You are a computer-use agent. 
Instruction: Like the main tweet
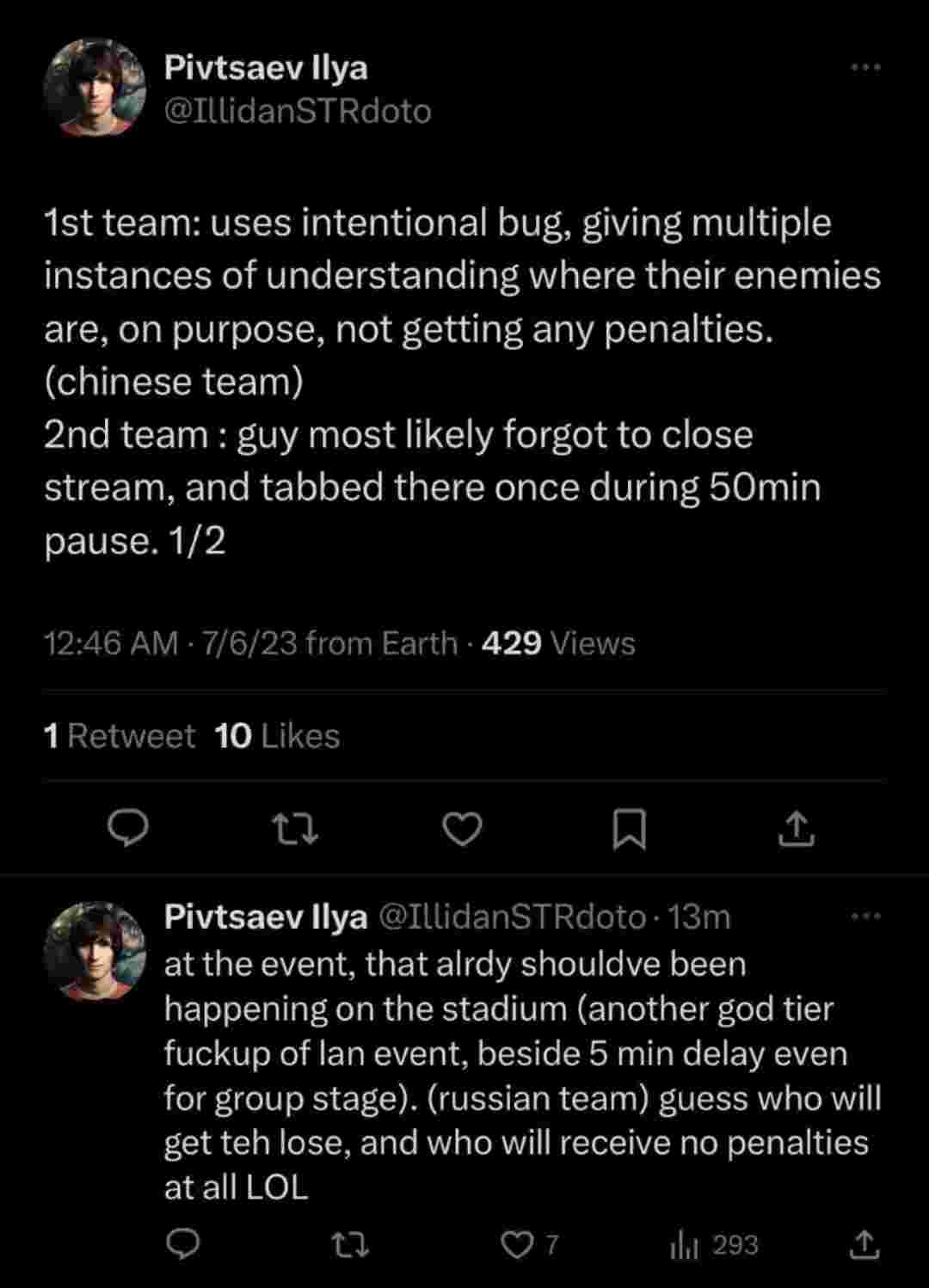click(x=462, y=828)
